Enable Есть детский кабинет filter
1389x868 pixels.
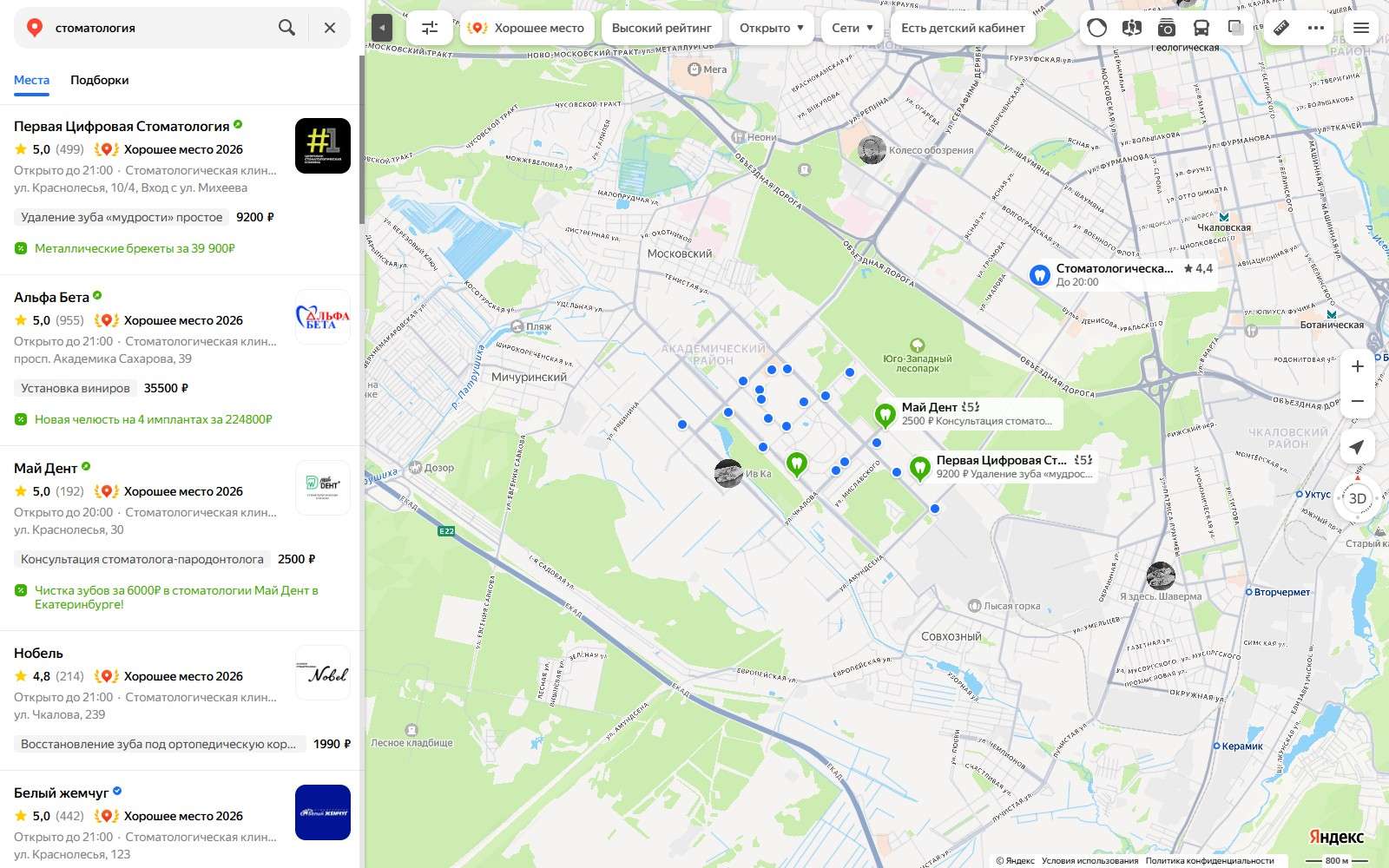coord(963,28)
